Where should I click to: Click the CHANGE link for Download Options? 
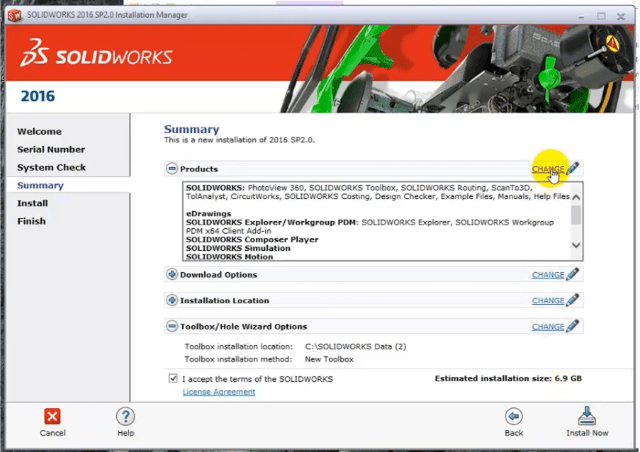coord(548,275)
